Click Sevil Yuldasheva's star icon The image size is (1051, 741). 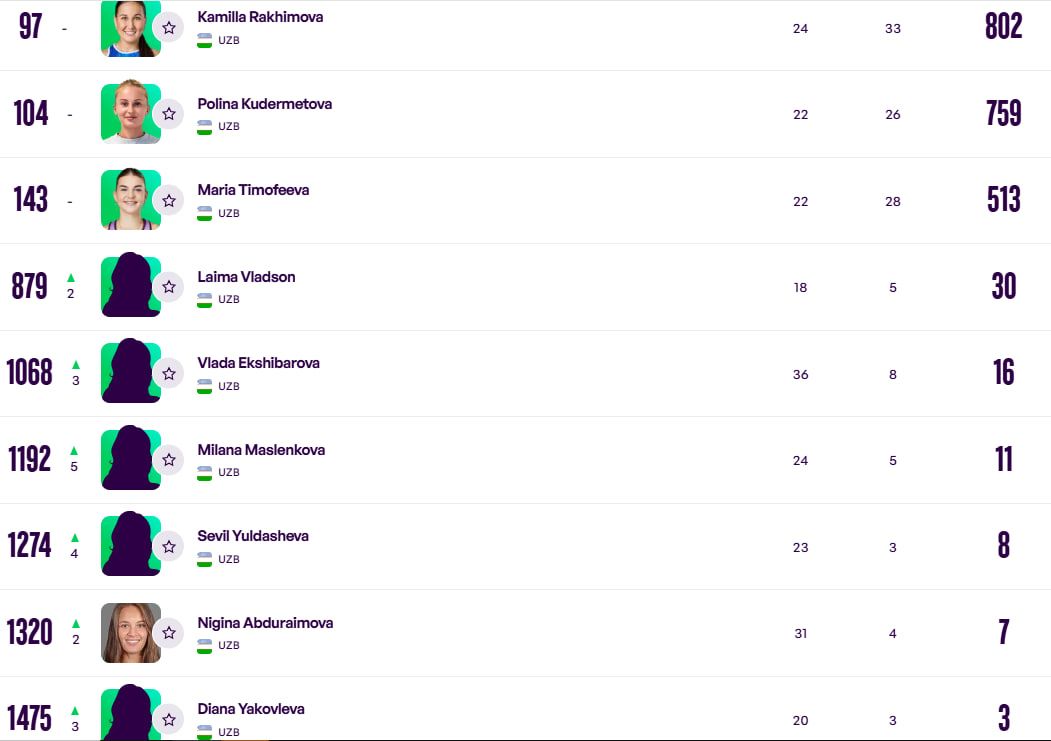coord(169,547)
